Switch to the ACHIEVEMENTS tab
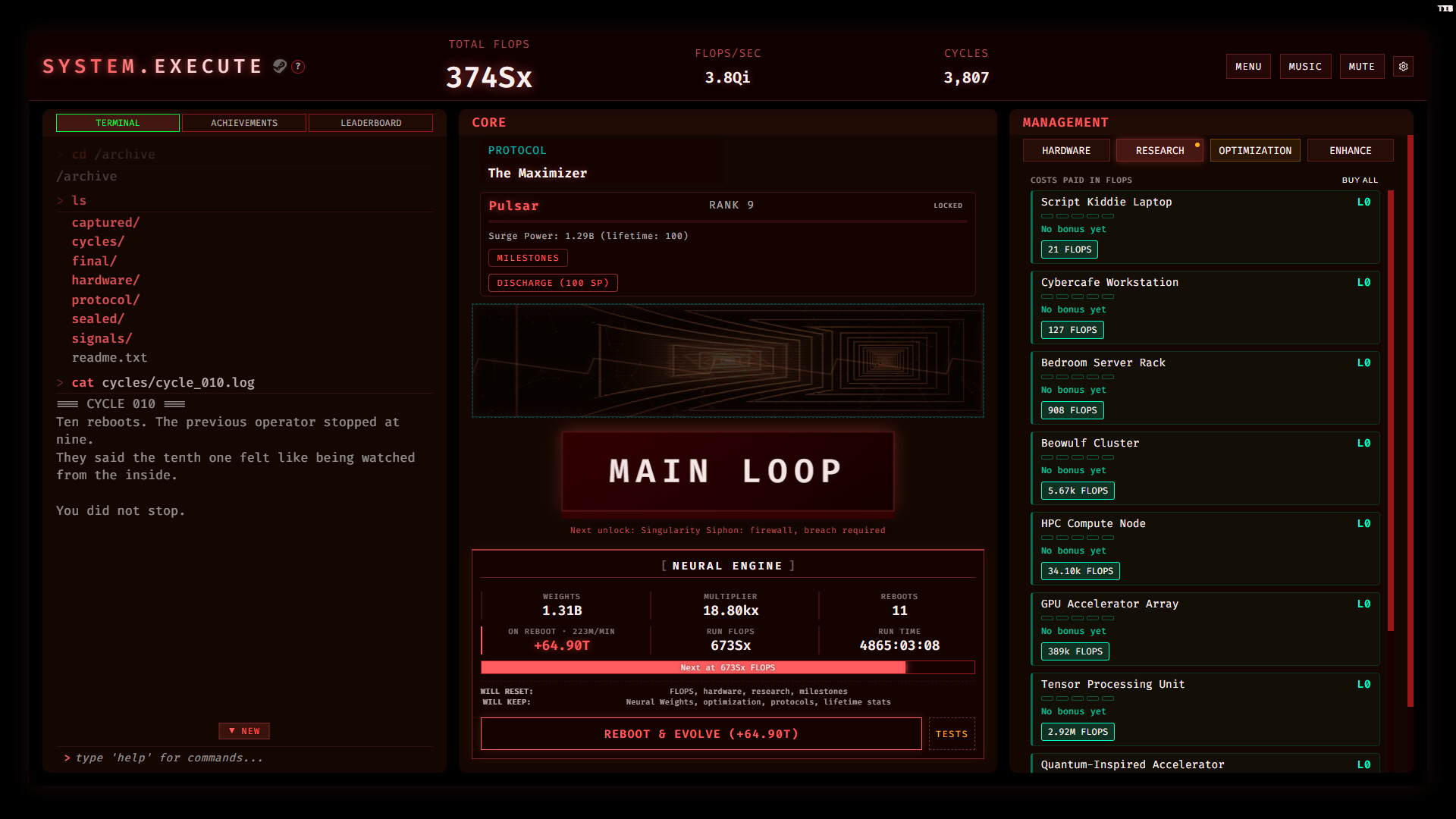This screenshot has width=1456, height=819. tap(244, 123)
